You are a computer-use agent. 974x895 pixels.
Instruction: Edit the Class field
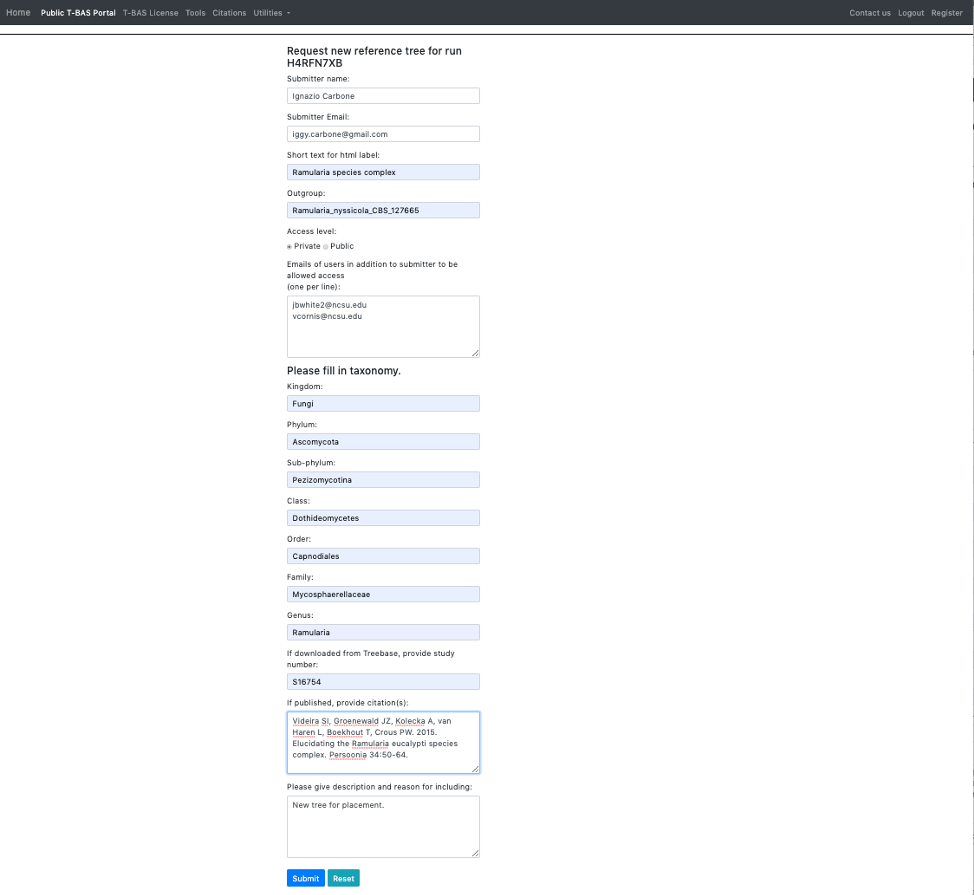coord(383,518)
